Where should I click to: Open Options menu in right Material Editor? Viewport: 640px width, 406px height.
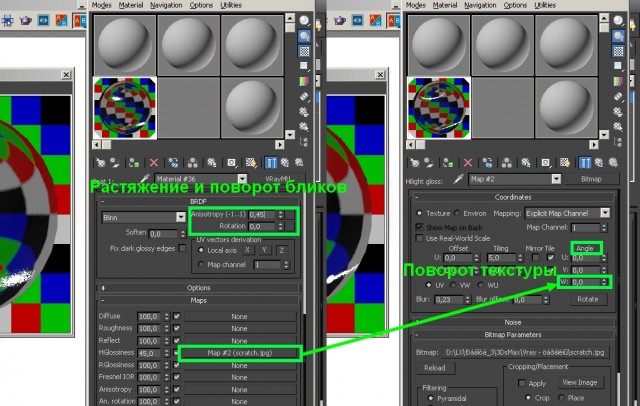[515, 5]
